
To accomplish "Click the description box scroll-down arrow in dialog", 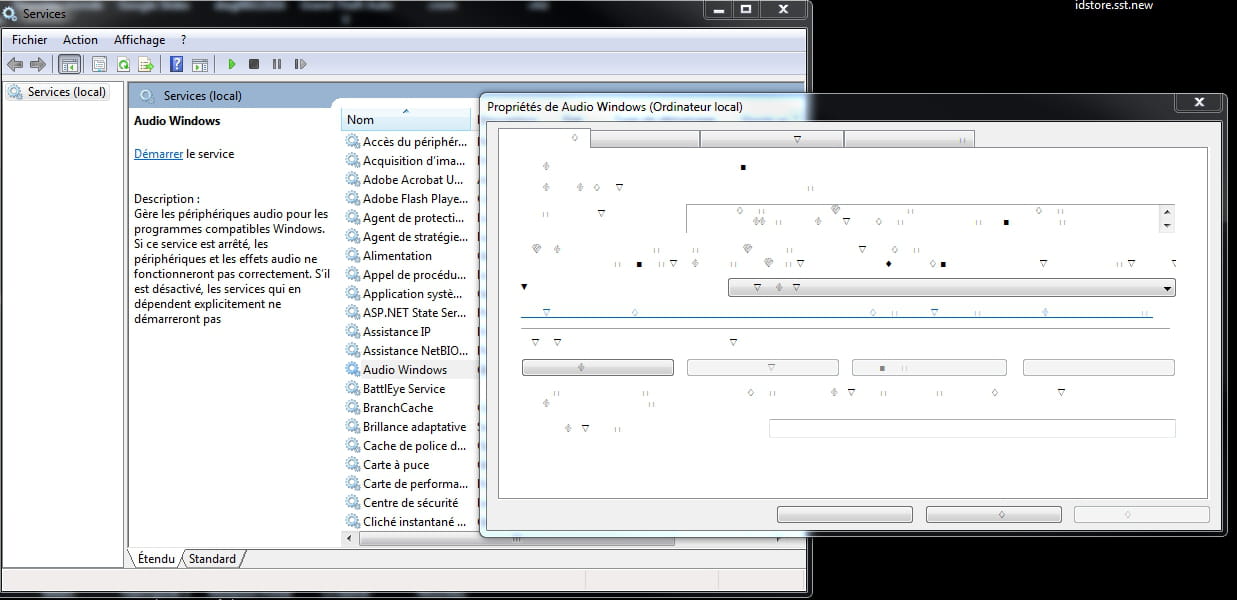I will [1166, 226].
